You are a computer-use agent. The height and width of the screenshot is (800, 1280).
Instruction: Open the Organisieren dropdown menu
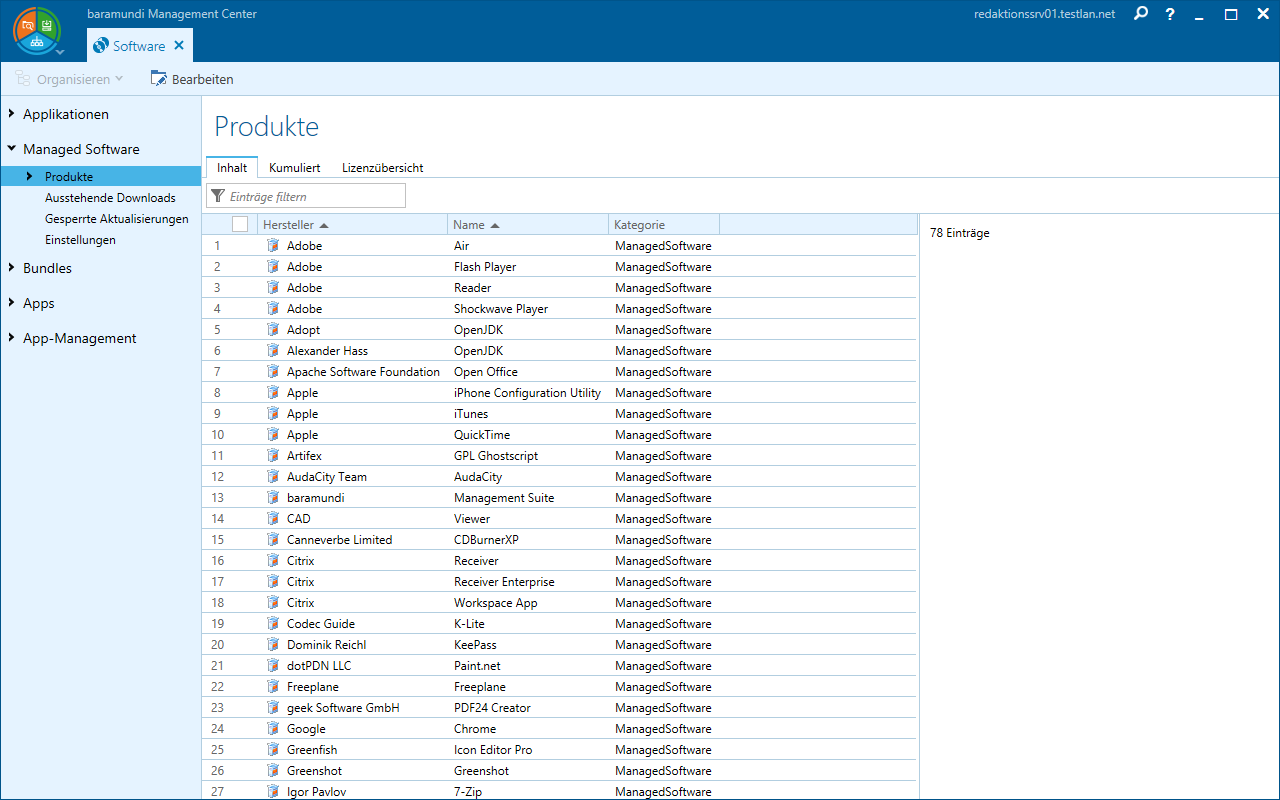tap(70, 79)
